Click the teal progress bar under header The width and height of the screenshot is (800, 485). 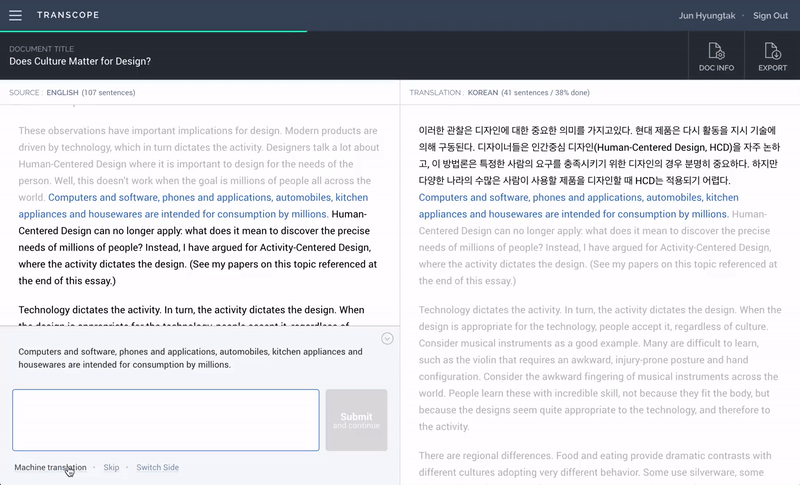(x=150, y=31)
